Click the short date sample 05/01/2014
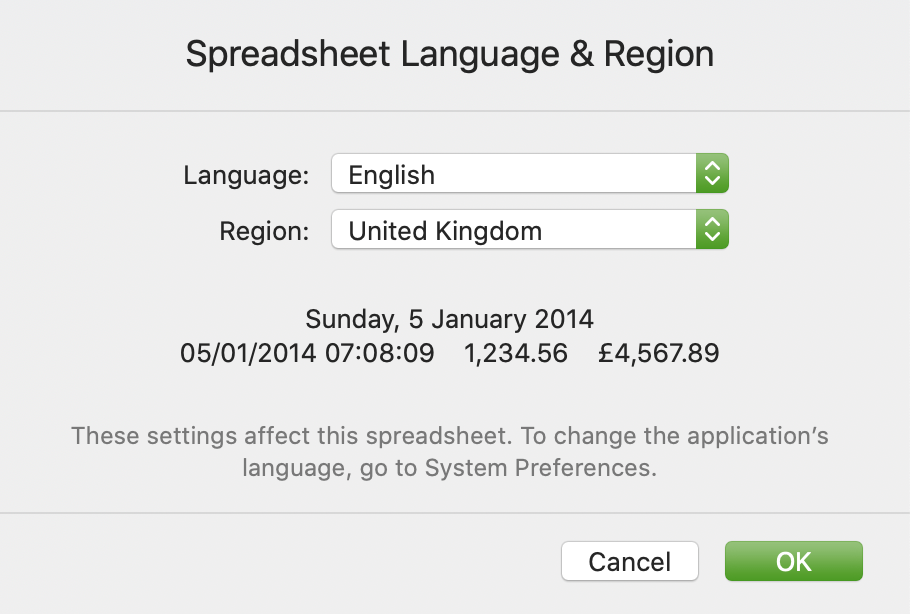 [249, 353]
